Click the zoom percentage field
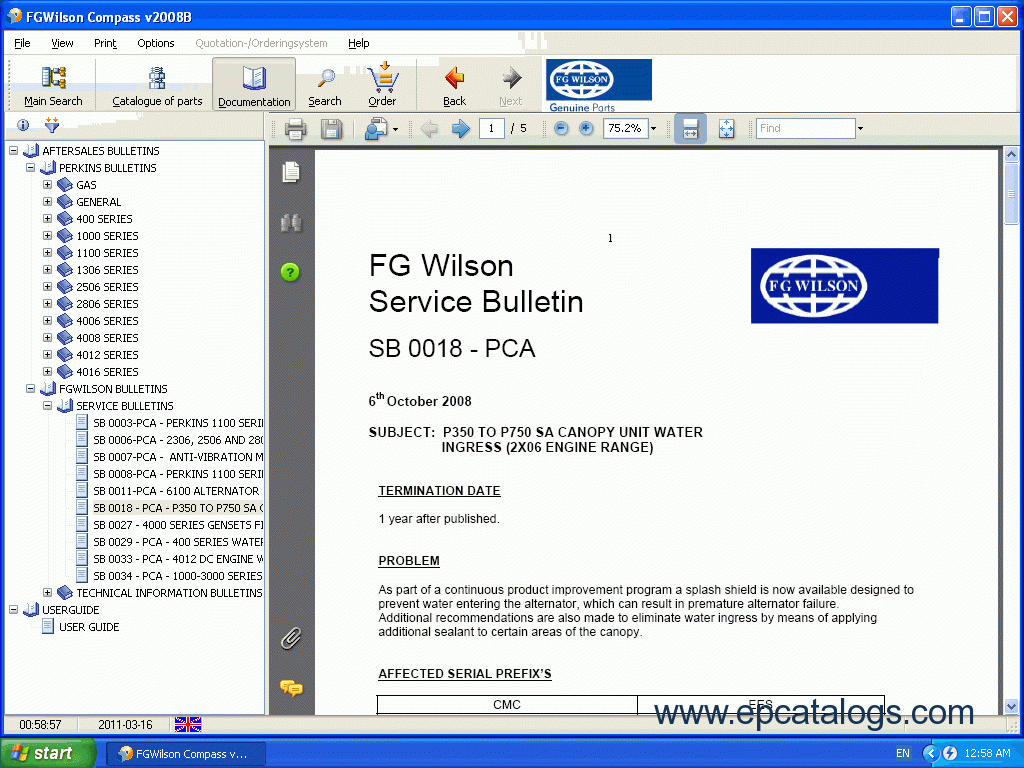 (x=625, y=129)
